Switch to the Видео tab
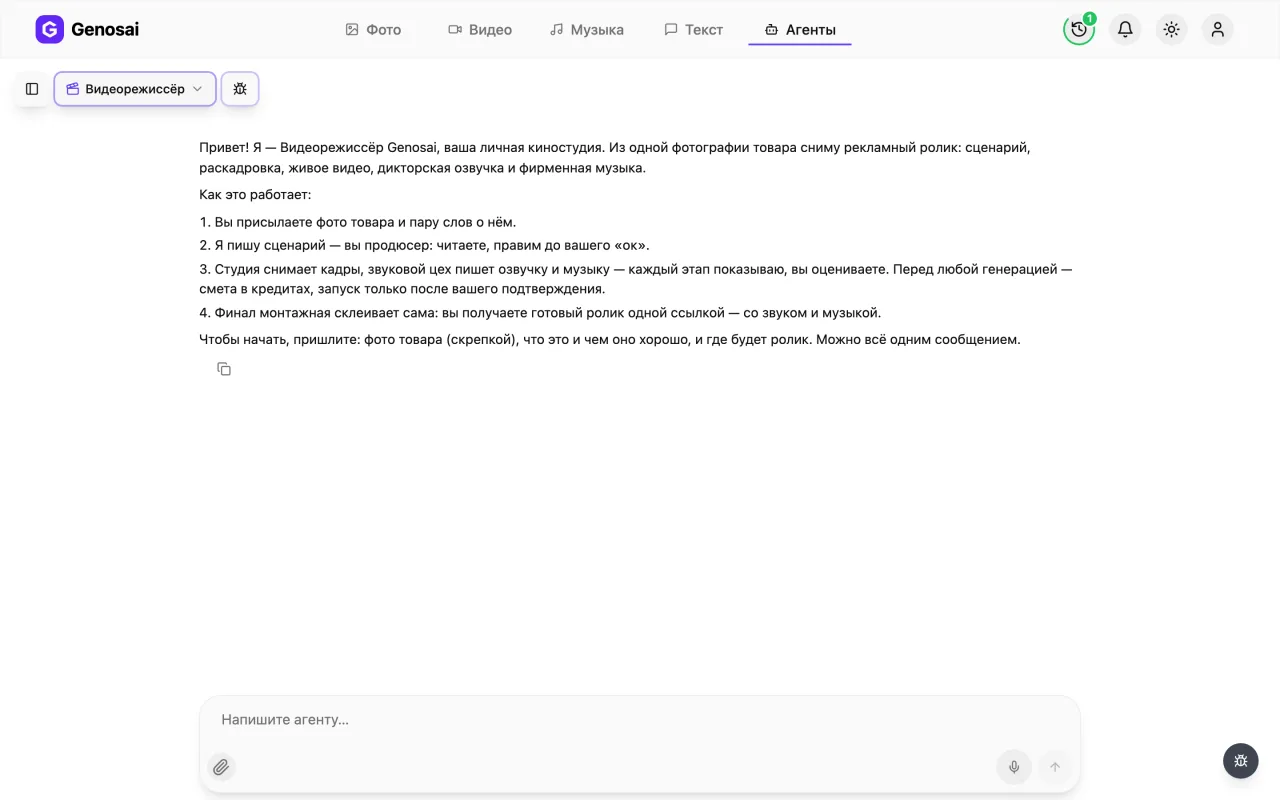 [x=480, y=30]
